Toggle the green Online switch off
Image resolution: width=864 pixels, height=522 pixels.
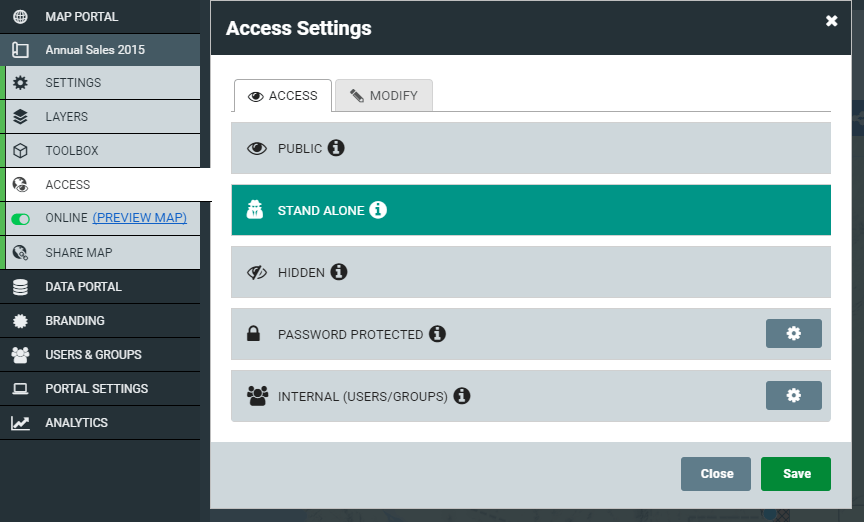[20, 219]
